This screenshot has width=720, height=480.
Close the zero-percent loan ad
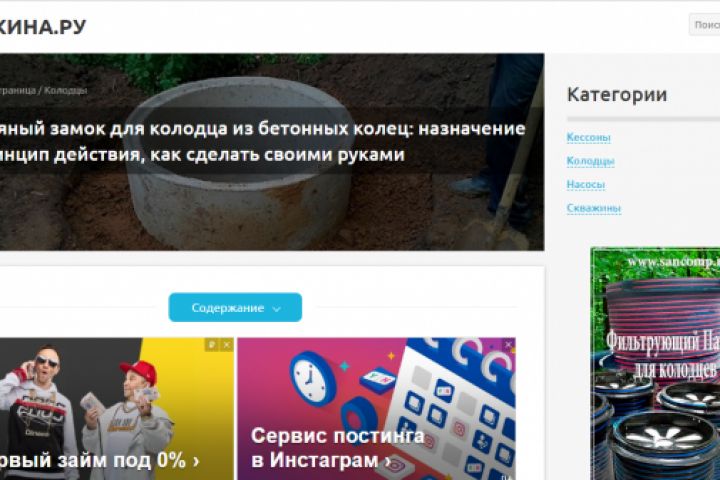coord(227,344)
